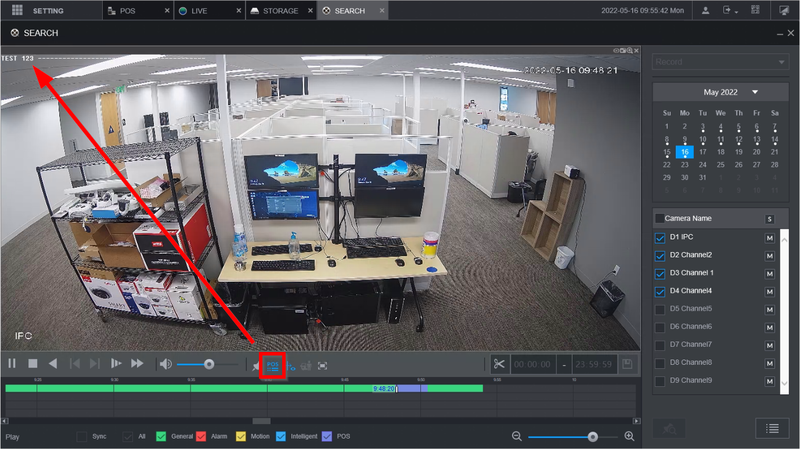Image resolution: width=800 pixels, height=449 pixels.
Task: Step to the previous frame
Action: coord(74,363)
